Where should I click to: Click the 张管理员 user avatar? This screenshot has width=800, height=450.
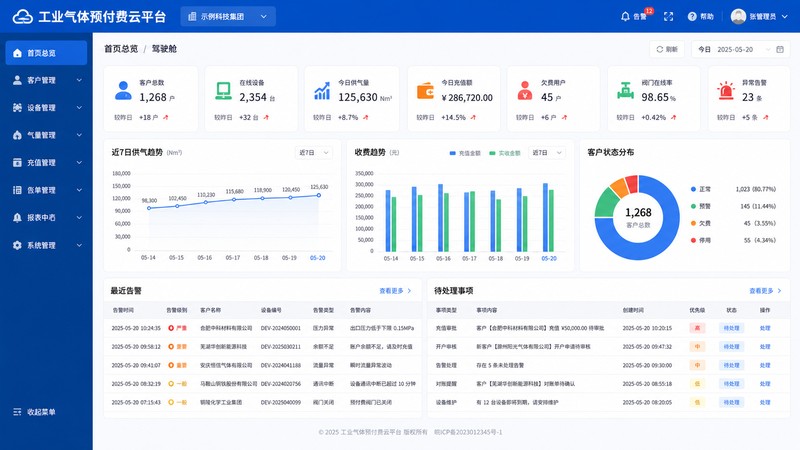pyautogui.click(x=738, y=16)
